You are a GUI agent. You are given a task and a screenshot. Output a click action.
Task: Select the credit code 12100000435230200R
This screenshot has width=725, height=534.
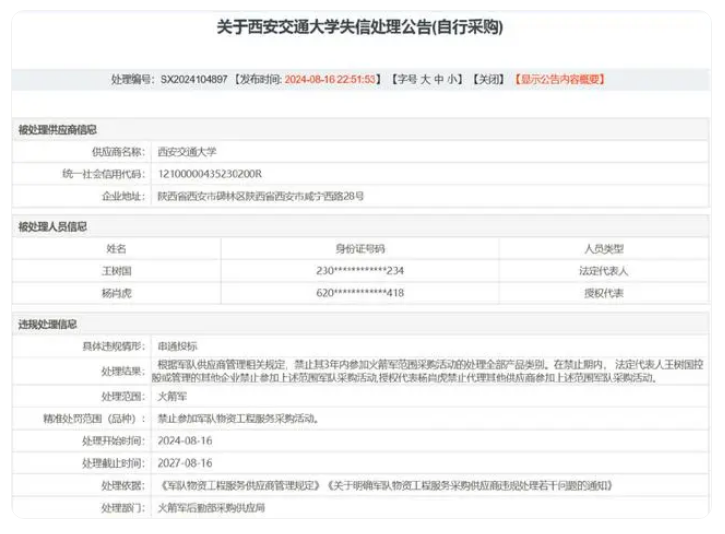pos(209,174)
